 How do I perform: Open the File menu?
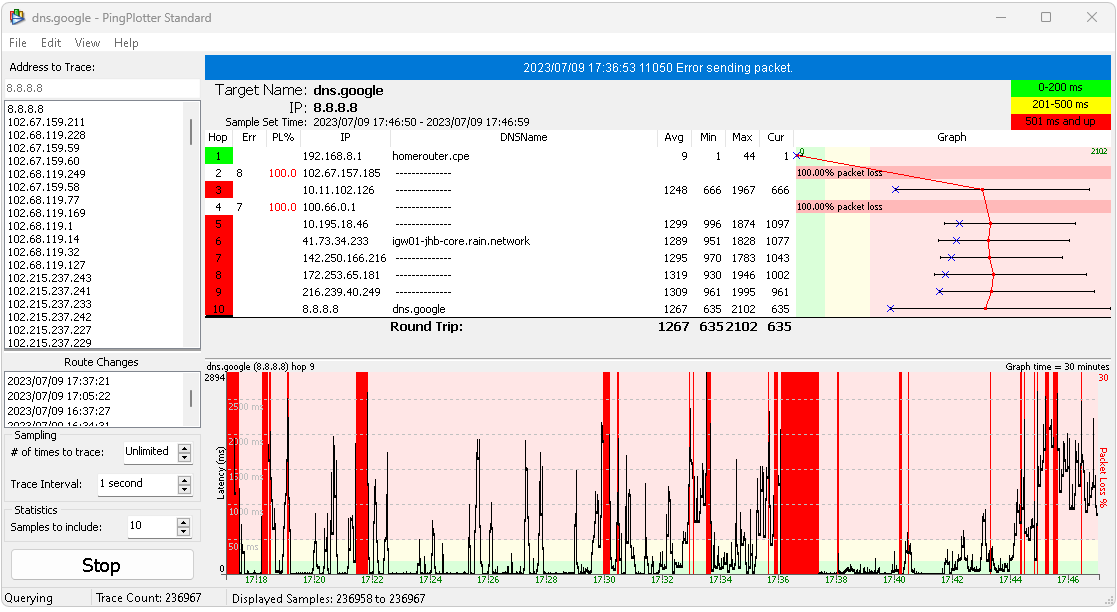pos(18,43)
